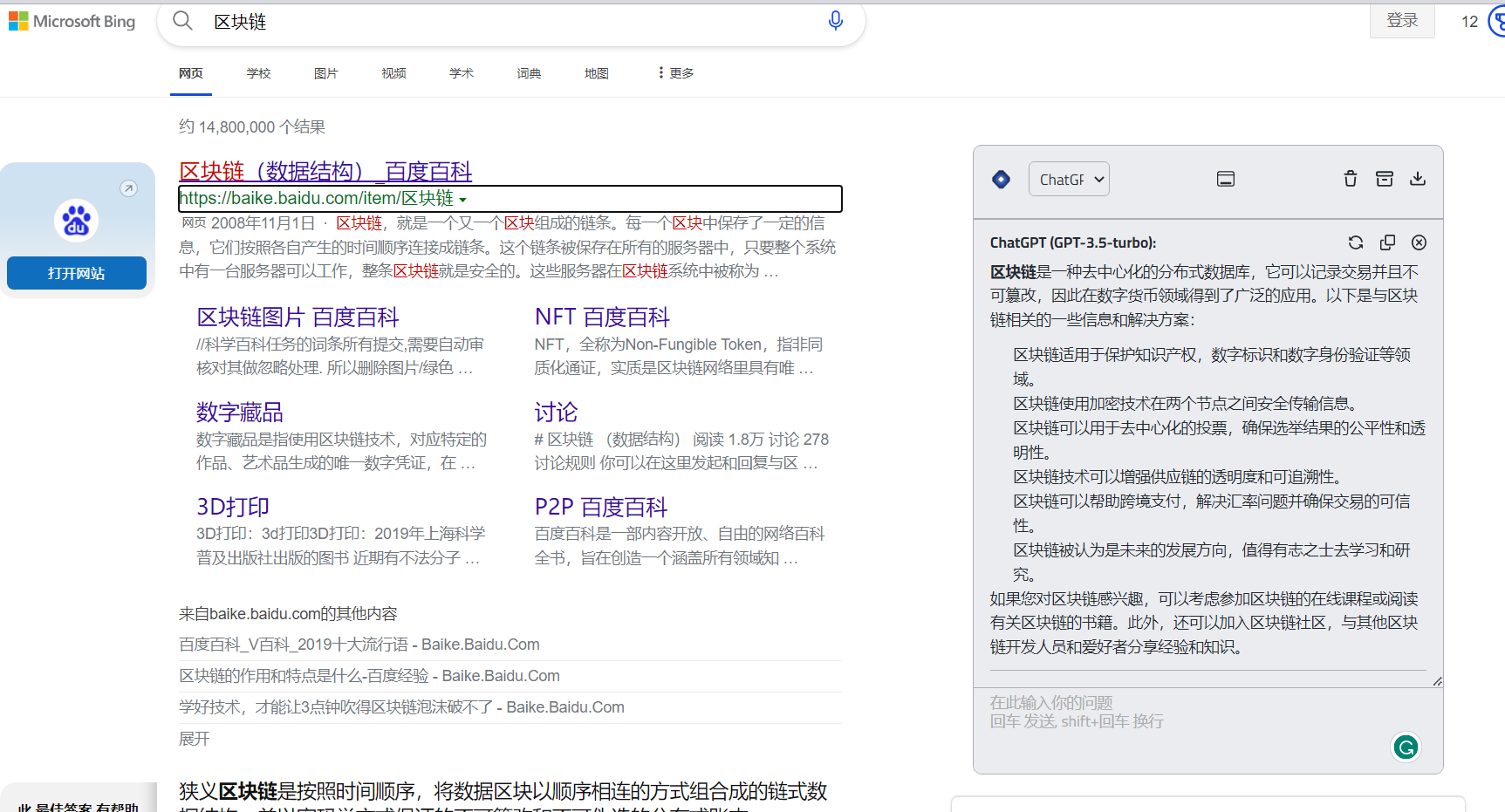The image size is (1505, 812).
Task: Open the 讨论 link
Action: (x=556, y=412)
